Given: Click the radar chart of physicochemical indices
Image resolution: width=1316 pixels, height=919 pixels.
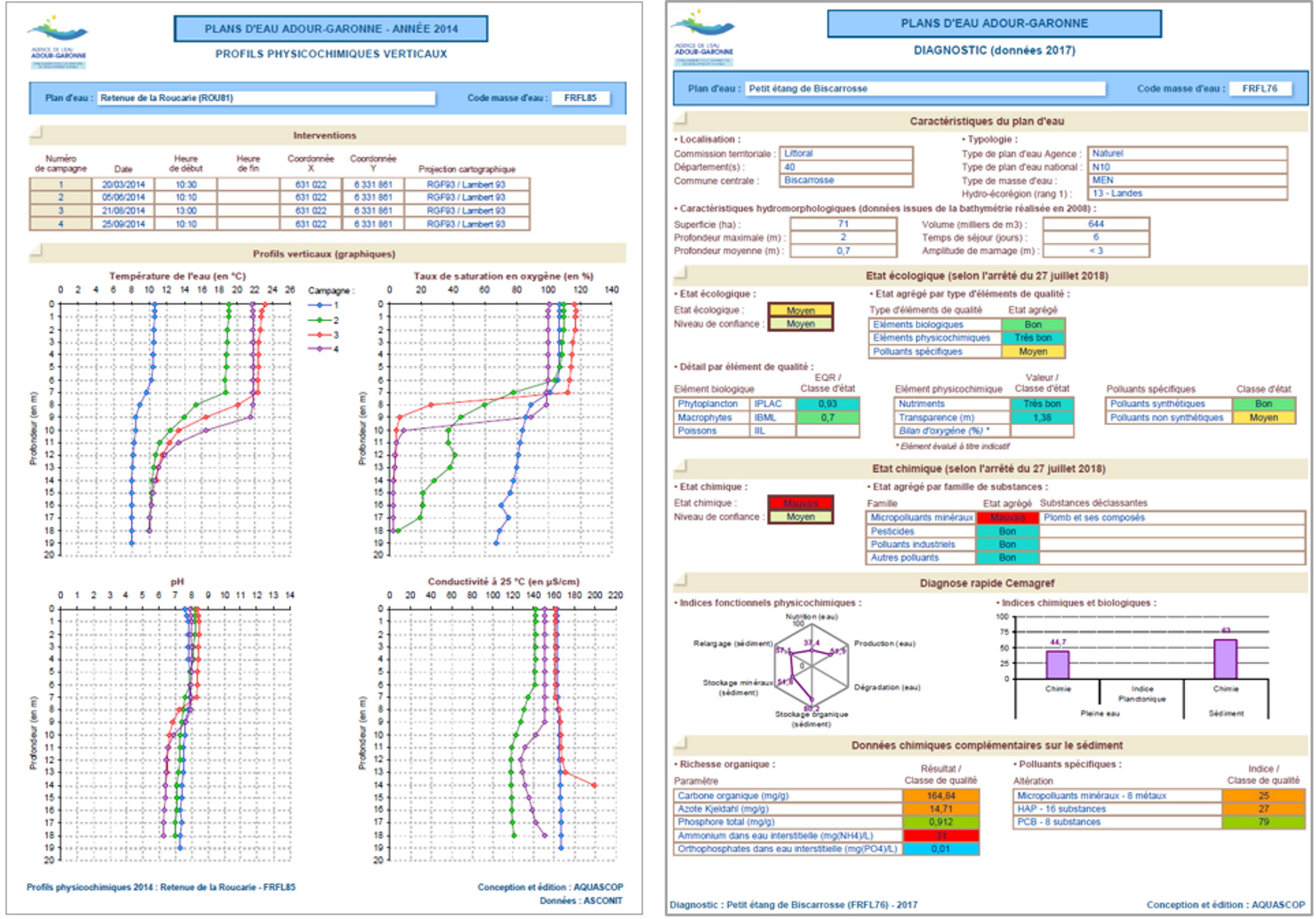Looking at the screenshot, I should (811, 666).
